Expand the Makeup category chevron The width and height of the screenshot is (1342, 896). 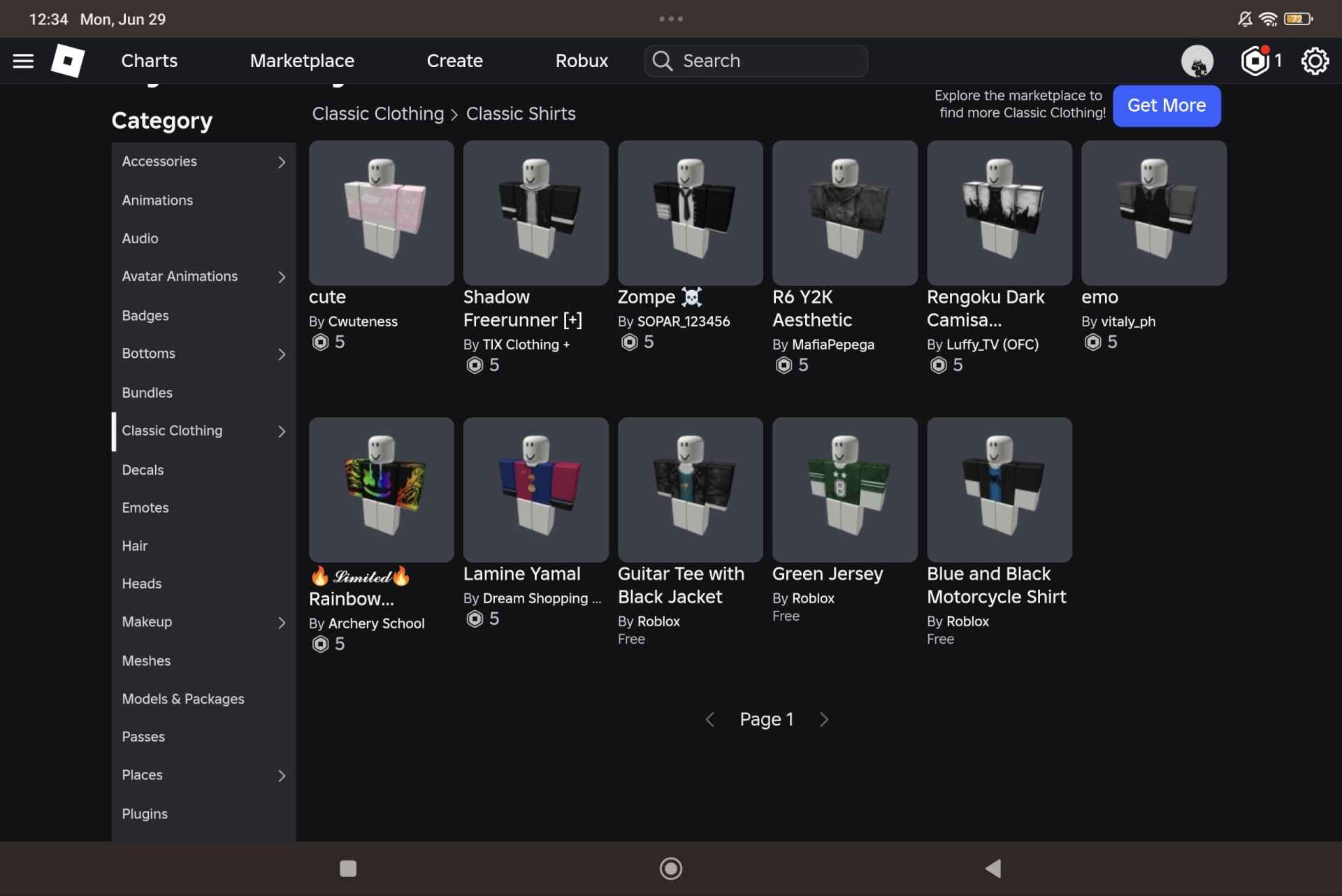[x=282, y=623]
